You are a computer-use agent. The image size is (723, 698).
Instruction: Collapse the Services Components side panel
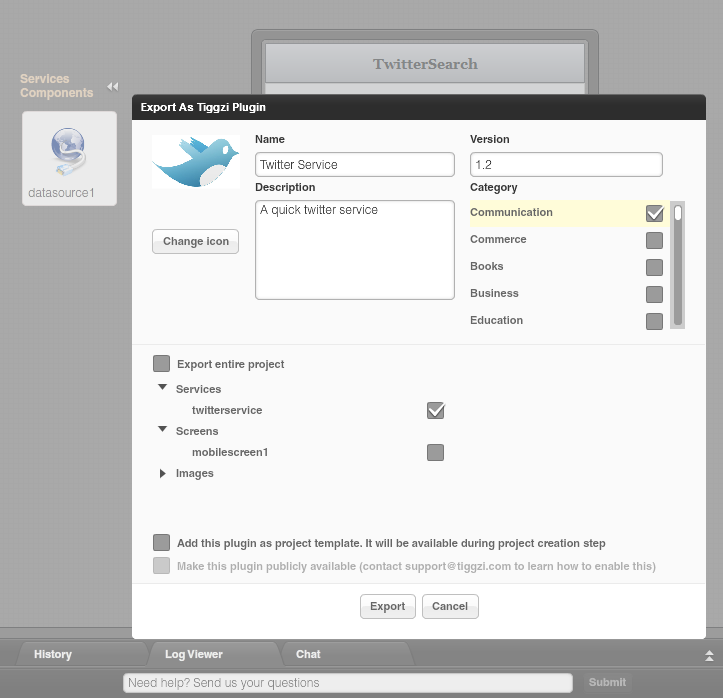click(113, 86)
